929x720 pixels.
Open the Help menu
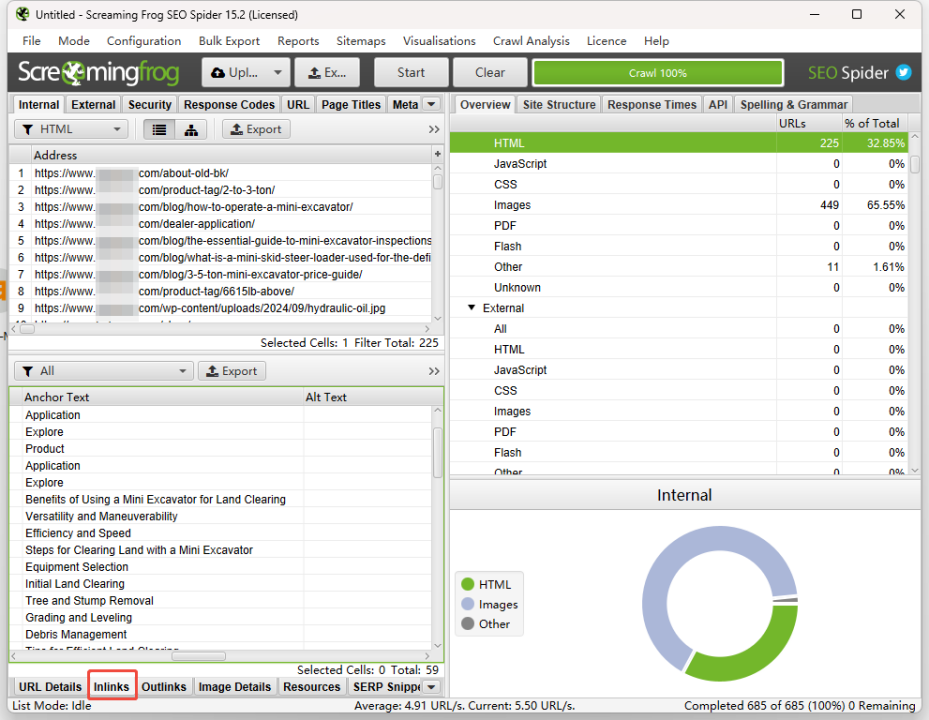point(656,41)
